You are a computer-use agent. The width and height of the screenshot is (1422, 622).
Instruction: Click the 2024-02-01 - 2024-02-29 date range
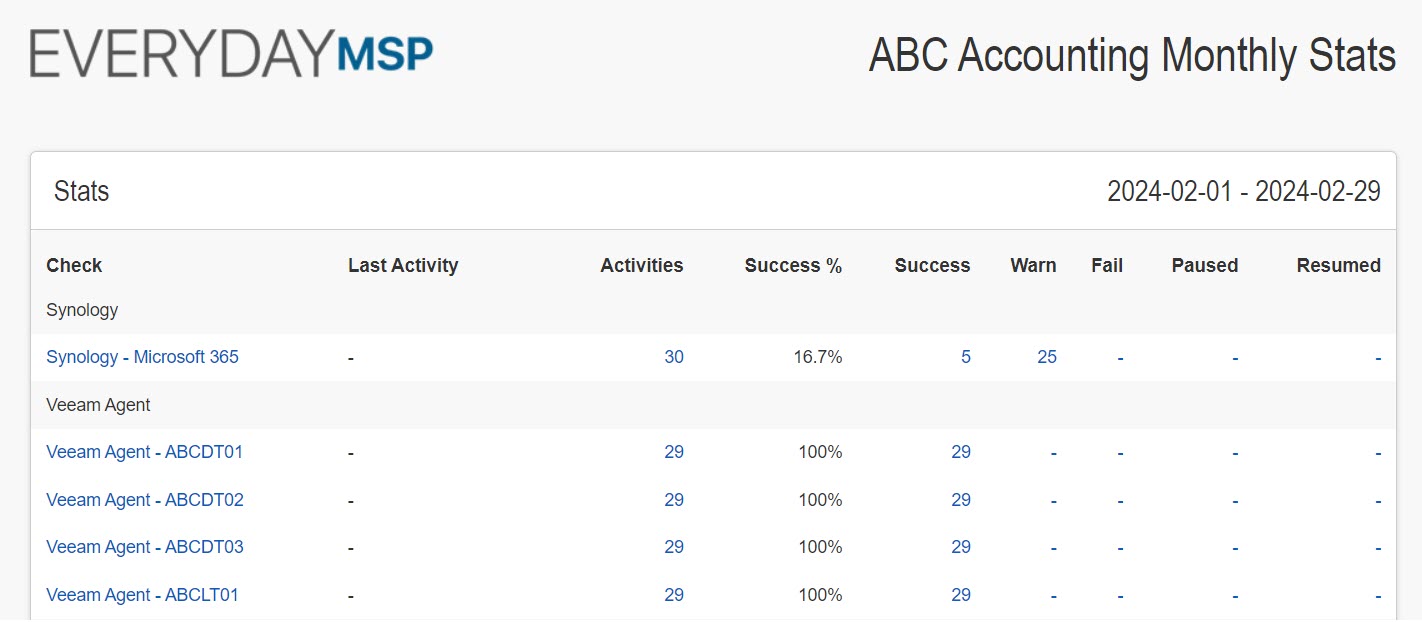click(x=1243, y=191)
